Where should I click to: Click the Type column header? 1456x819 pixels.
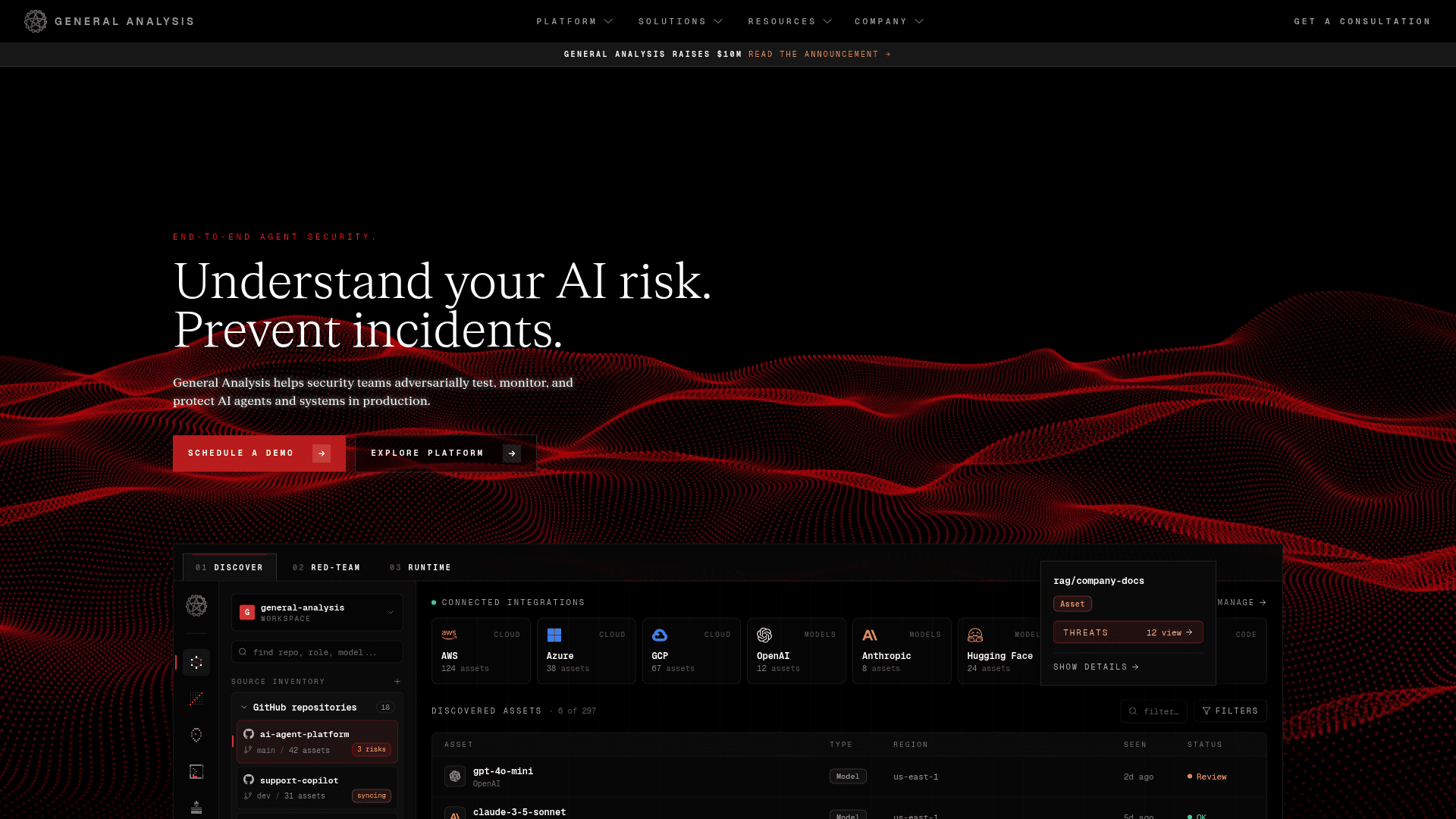pos(841,745)
